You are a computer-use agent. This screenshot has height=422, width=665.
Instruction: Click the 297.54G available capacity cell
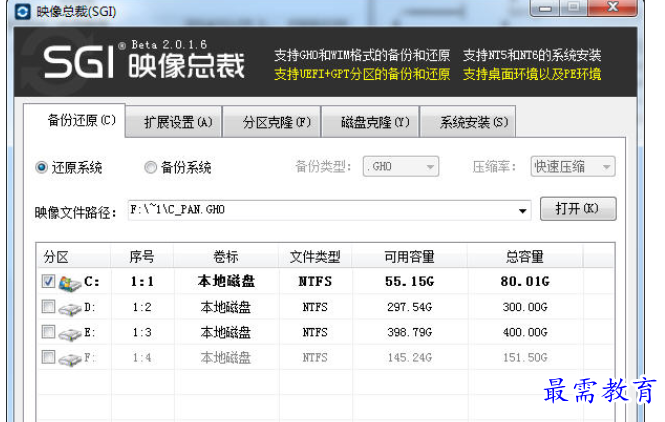tap(410, 307)
